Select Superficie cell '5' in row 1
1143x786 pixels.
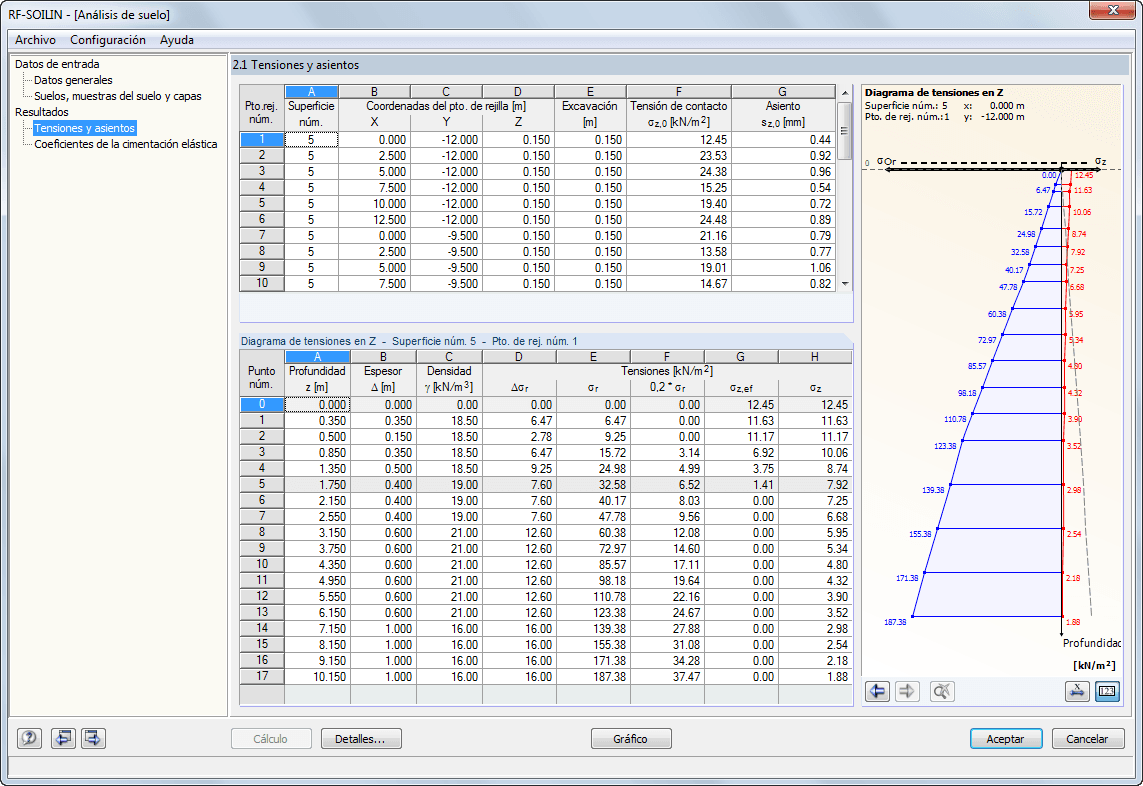tap(311, 139)
